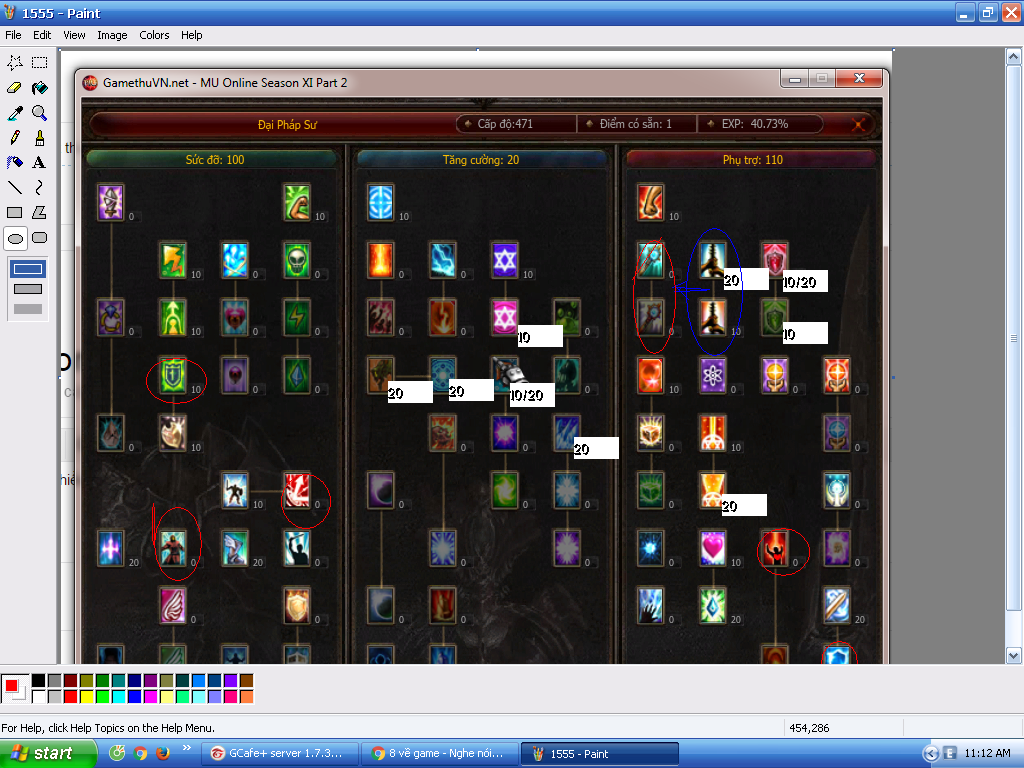This screenshot has width=1024, height=768.
Task: Click the vertical scrollbar up arrow
Action: click(1014, 57)
